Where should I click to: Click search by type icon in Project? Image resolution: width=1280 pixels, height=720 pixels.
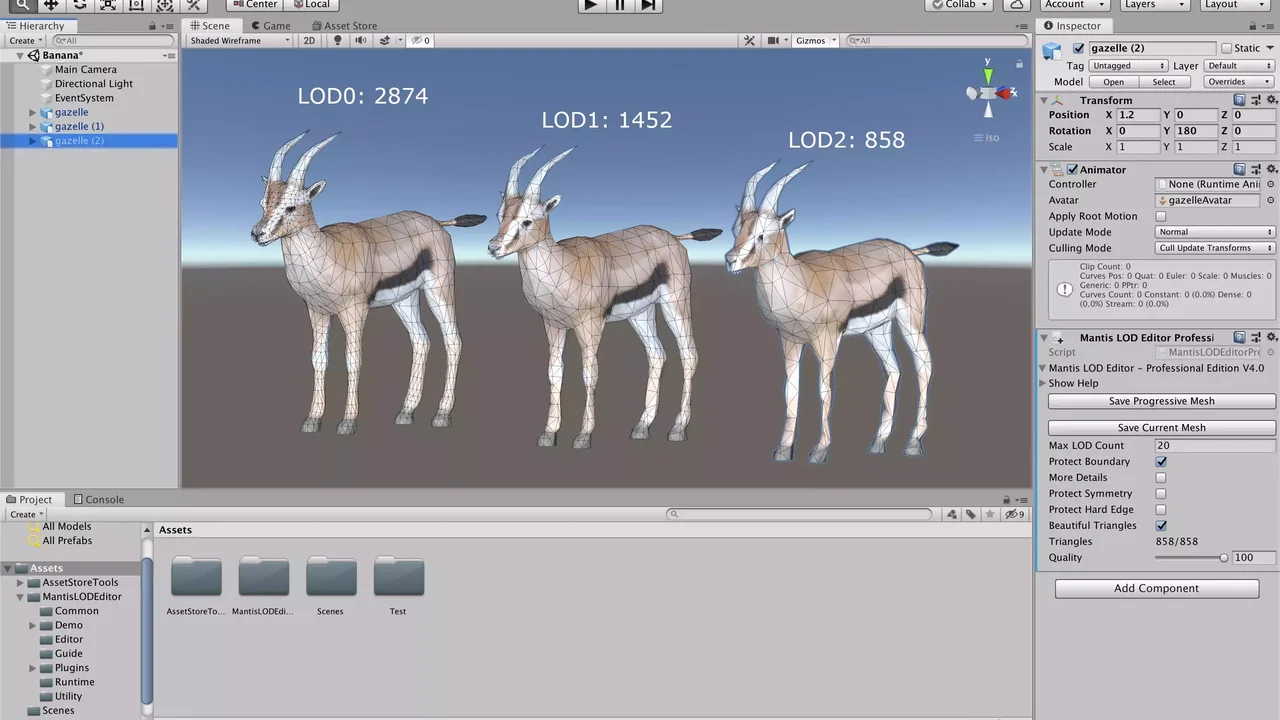952,514
